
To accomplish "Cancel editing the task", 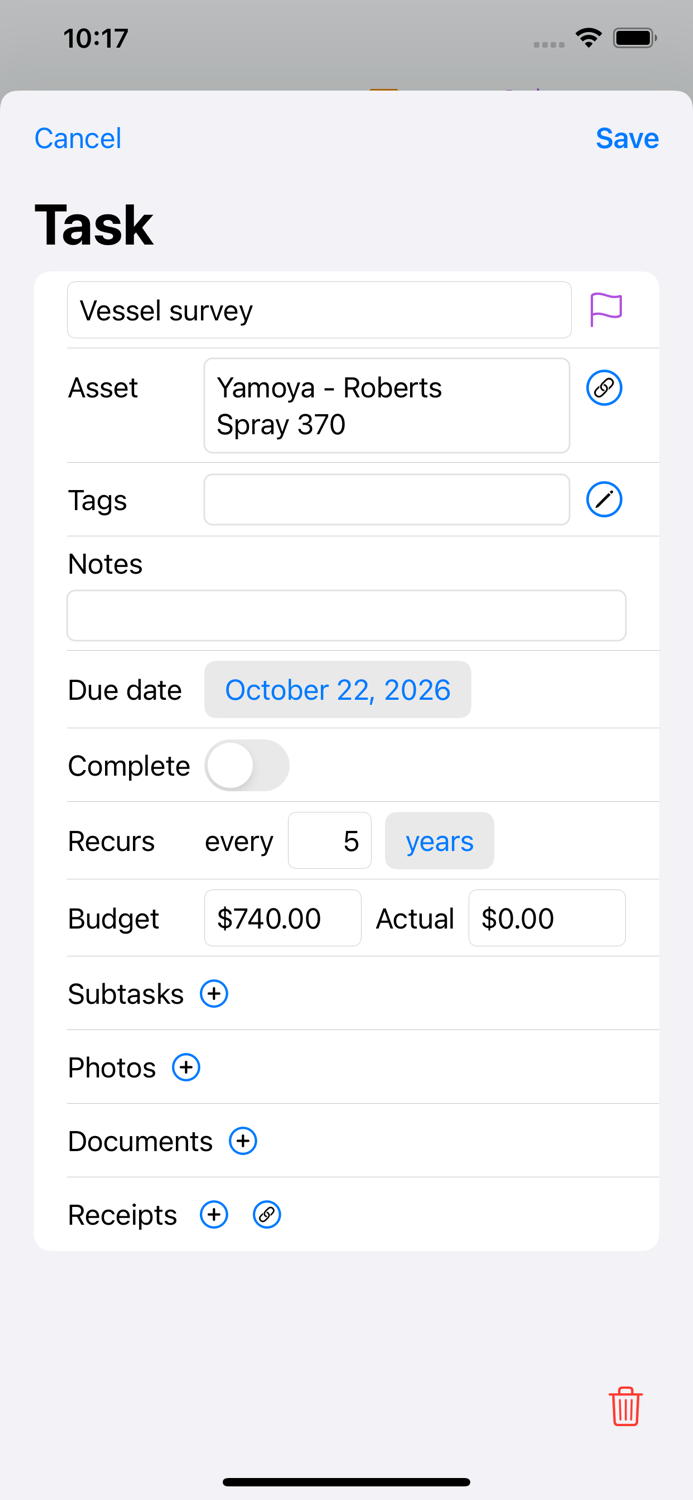I will pos(77,138).
